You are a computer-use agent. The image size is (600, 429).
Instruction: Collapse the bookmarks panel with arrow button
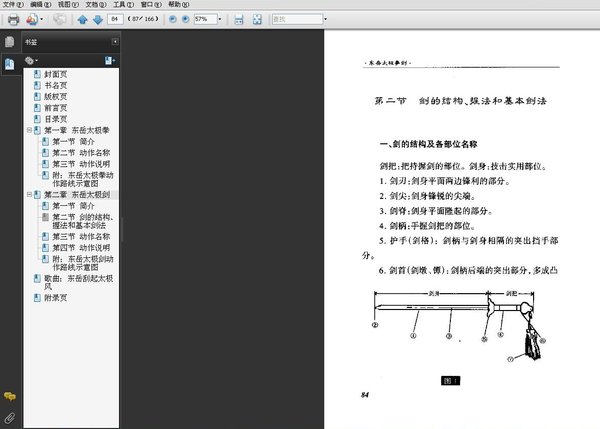[115, 41]
